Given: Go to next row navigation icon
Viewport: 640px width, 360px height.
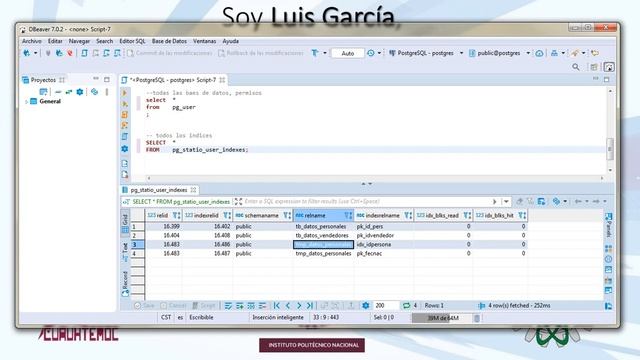Looking at the screenshot, I should pos(299,306).
